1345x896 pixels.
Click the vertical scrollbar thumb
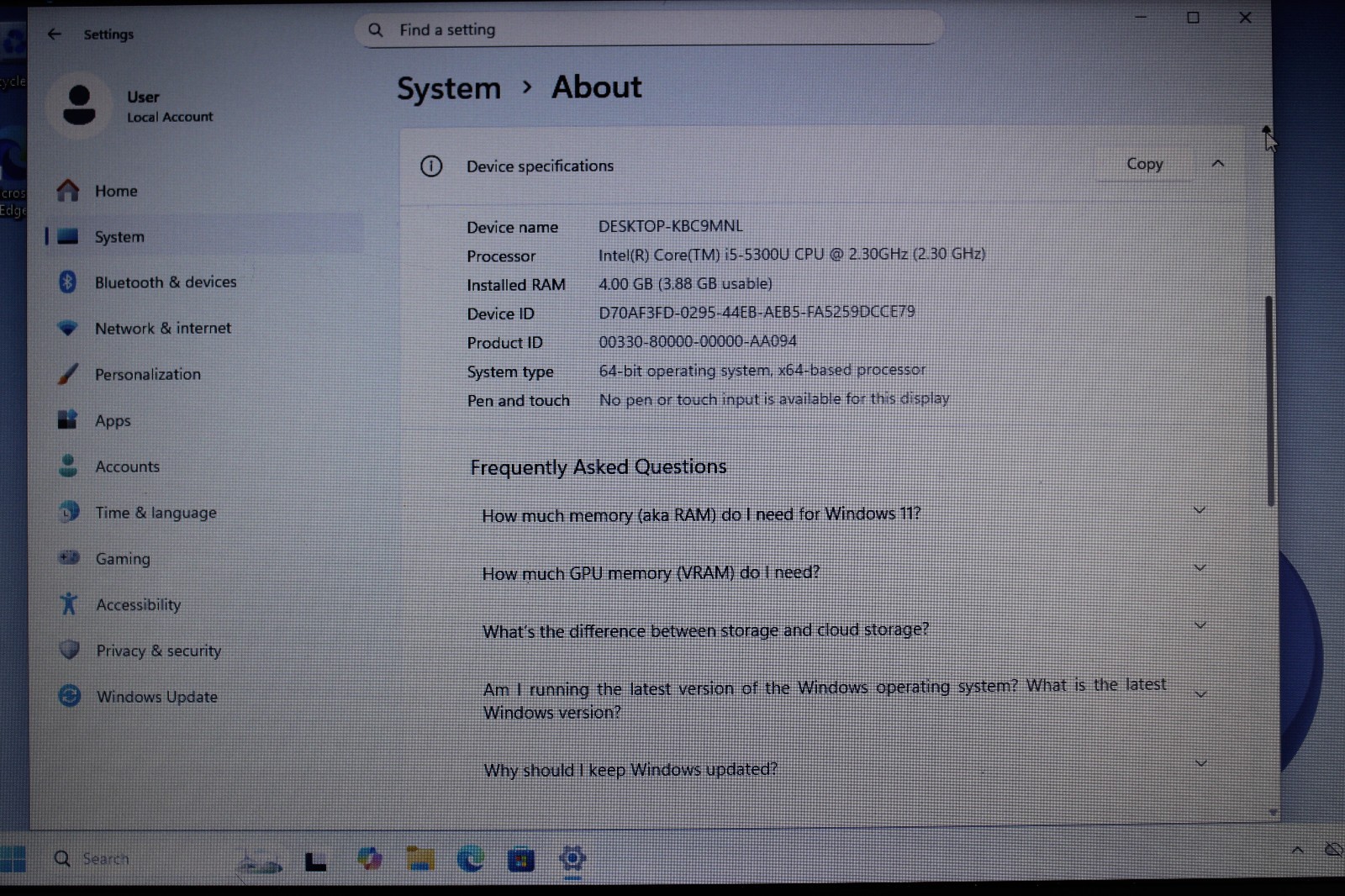click(x=1269, y=400)
